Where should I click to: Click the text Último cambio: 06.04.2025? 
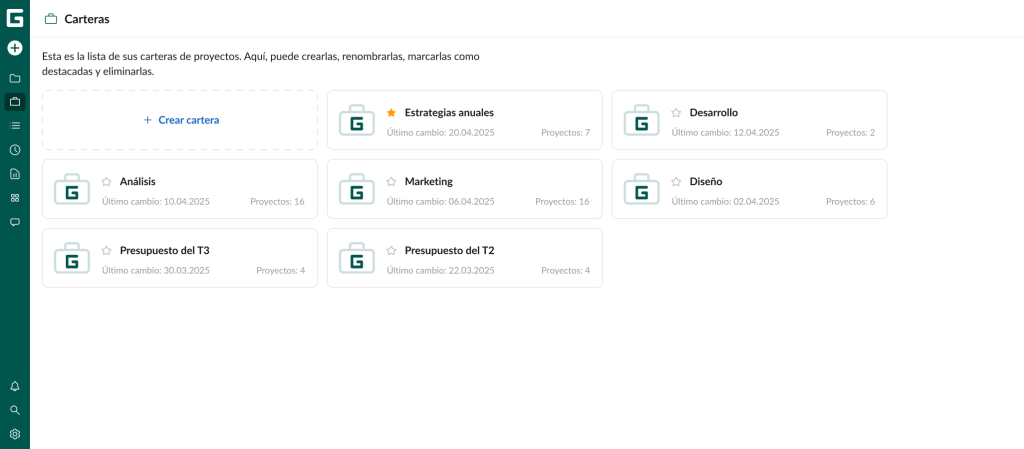pos(441,202)
